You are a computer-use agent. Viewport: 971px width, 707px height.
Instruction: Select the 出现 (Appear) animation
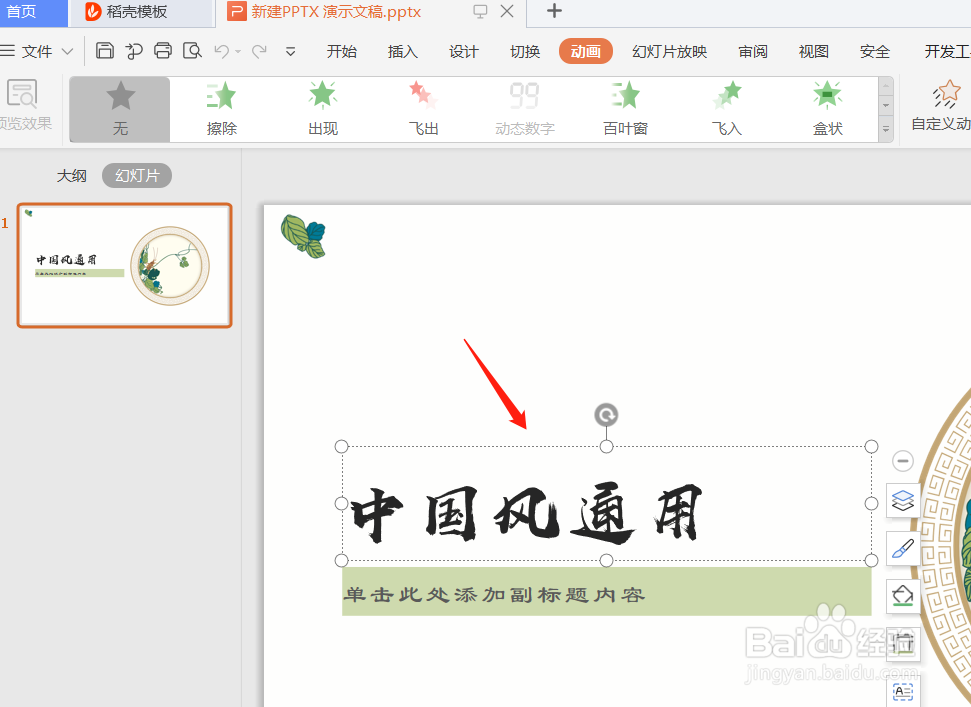[x=322, y=108]
